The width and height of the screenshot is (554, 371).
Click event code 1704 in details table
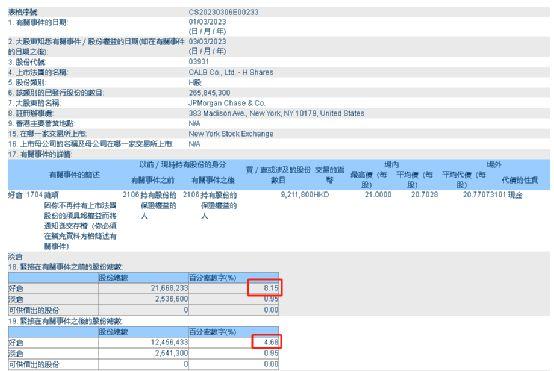click(34, 195)
